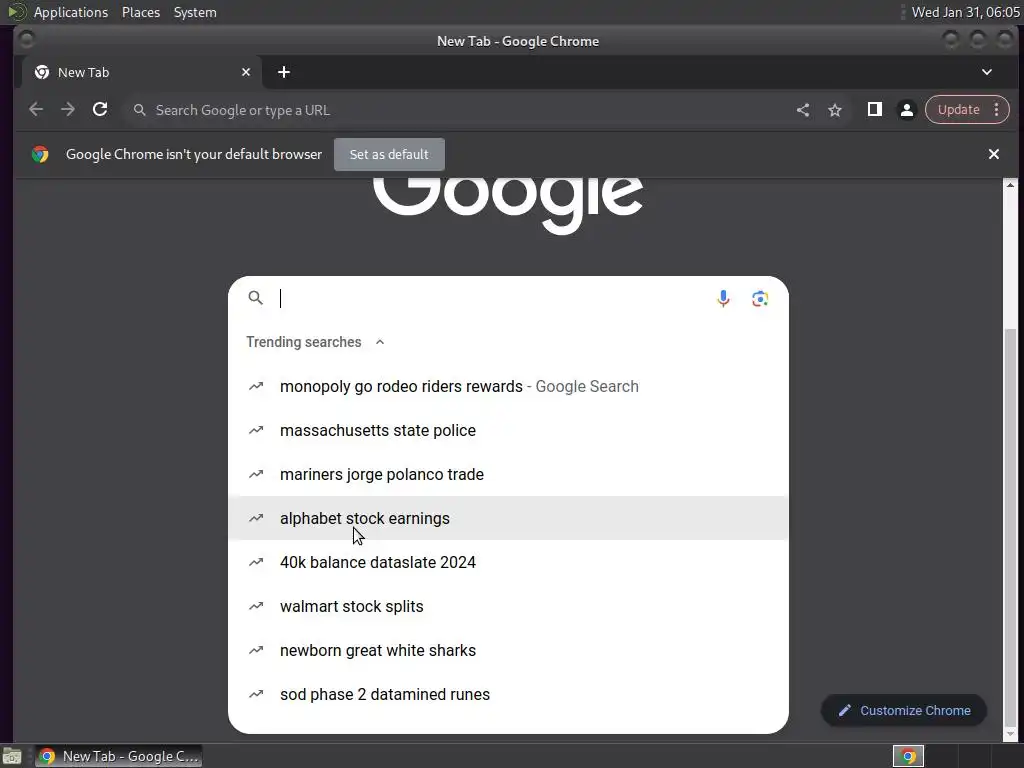1024x768 pixels.
Task: Click the Chrome logo in default-browser bar
Action: click(x=40, y=154)
